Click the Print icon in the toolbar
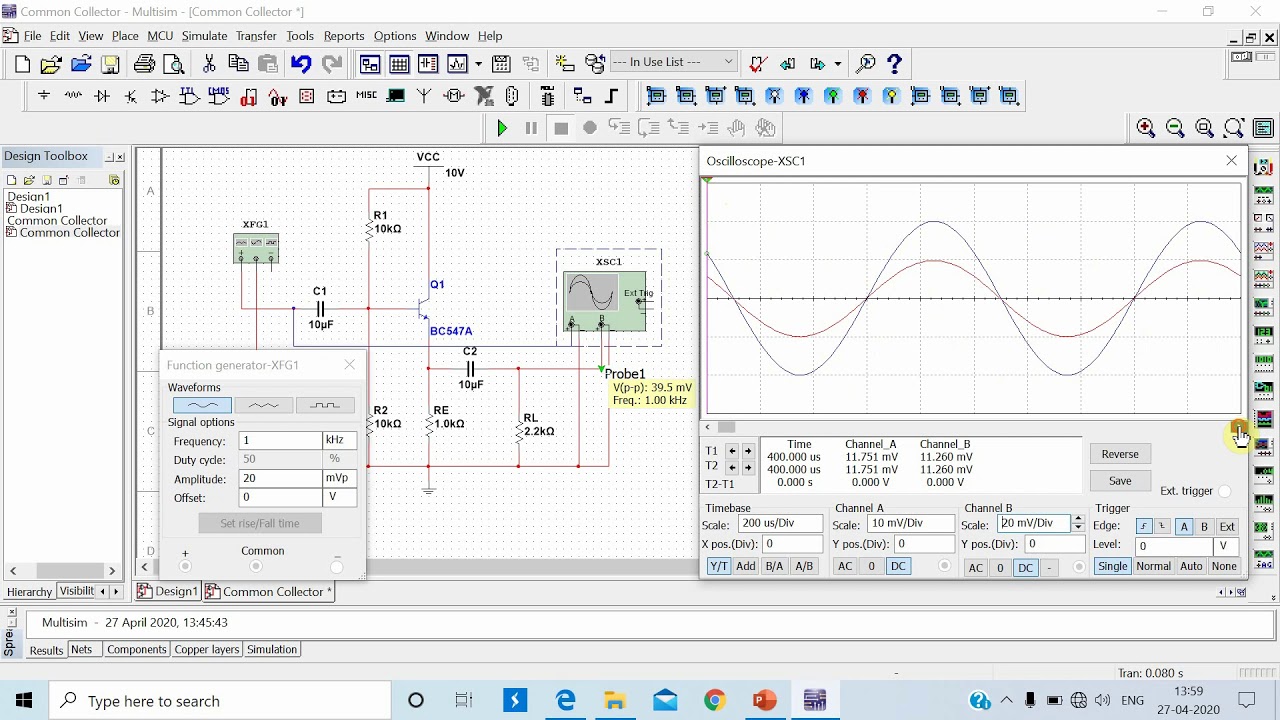 (145, 65)
